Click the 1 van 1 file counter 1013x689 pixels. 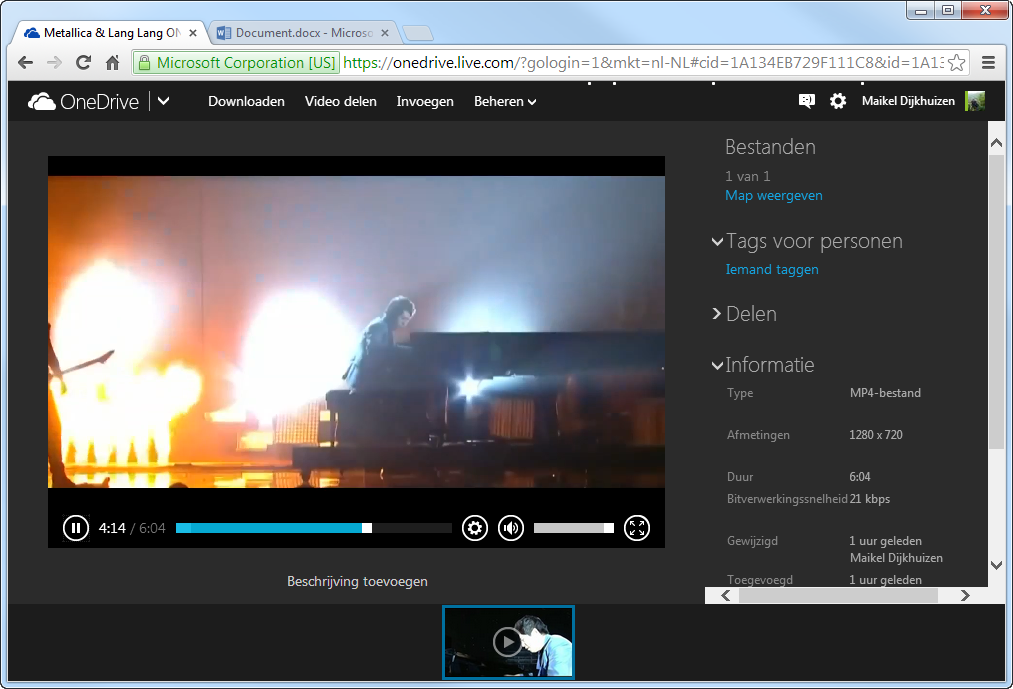pos(747,176)
